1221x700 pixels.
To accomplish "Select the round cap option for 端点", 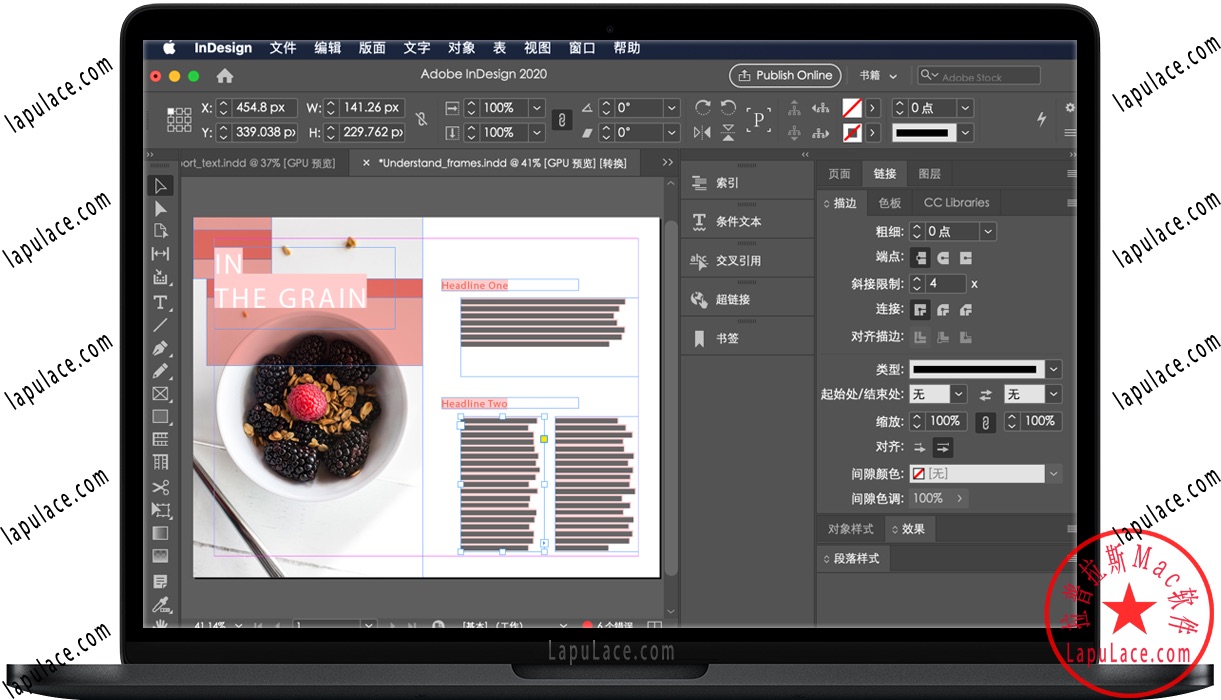I will click(x=942, y=258).
